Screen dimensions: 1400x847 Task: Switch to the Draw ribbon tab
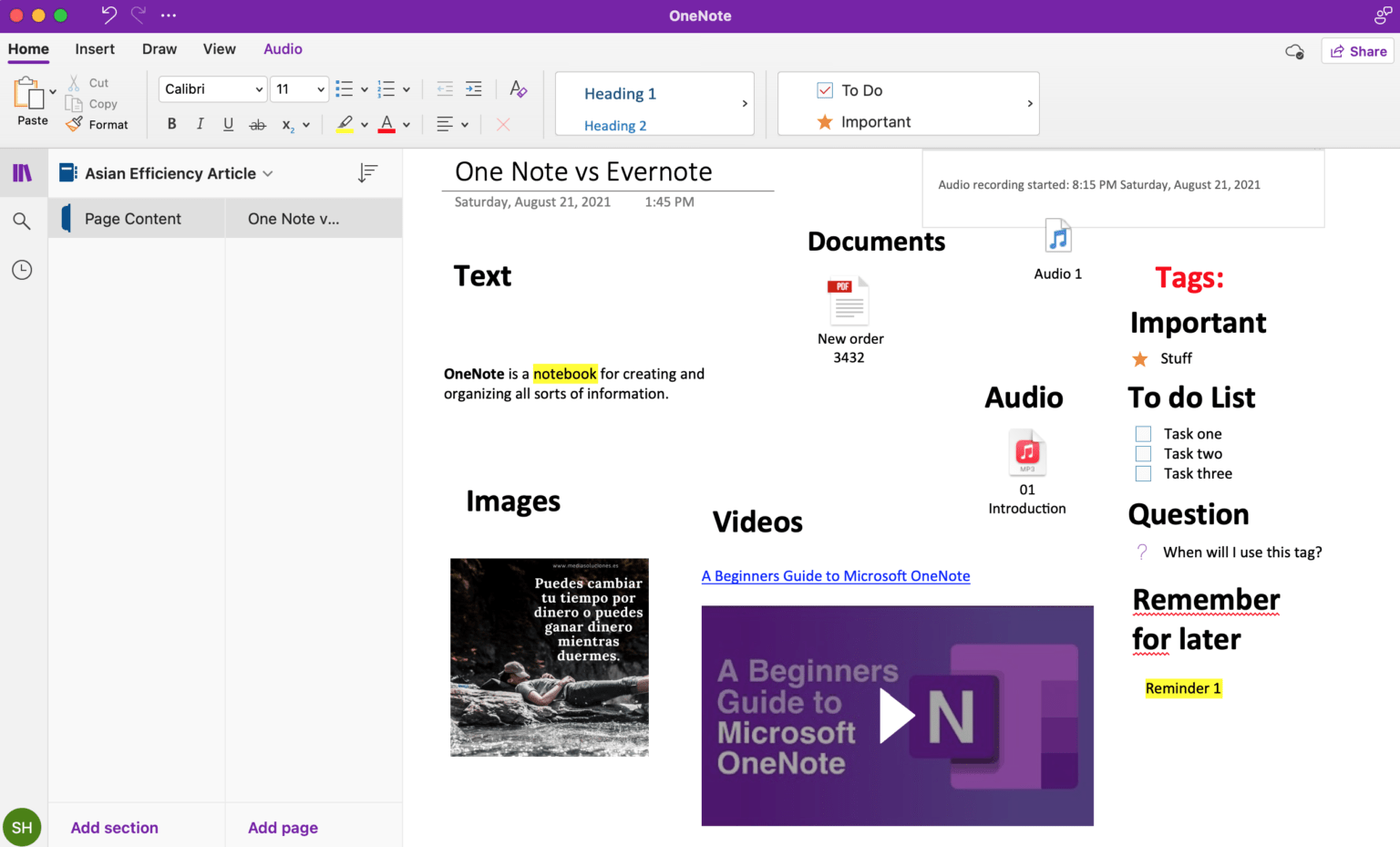coord(160,49)
